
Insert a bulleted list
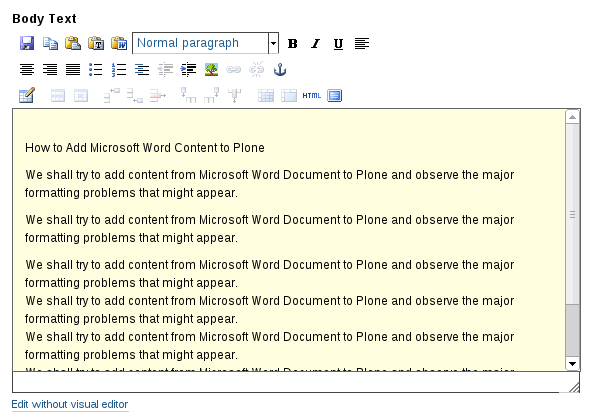coord(96,69)
